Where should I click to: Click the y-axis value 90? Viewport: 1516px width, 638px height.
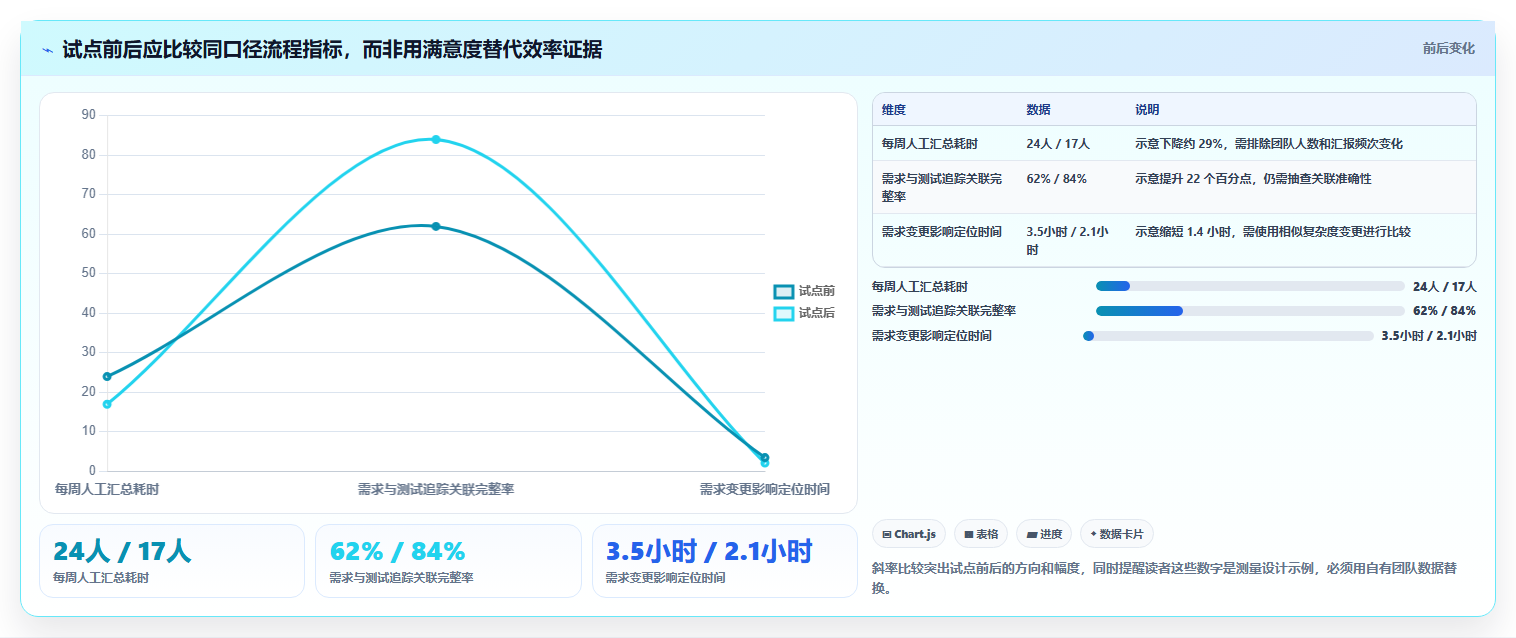pos(88,115)
